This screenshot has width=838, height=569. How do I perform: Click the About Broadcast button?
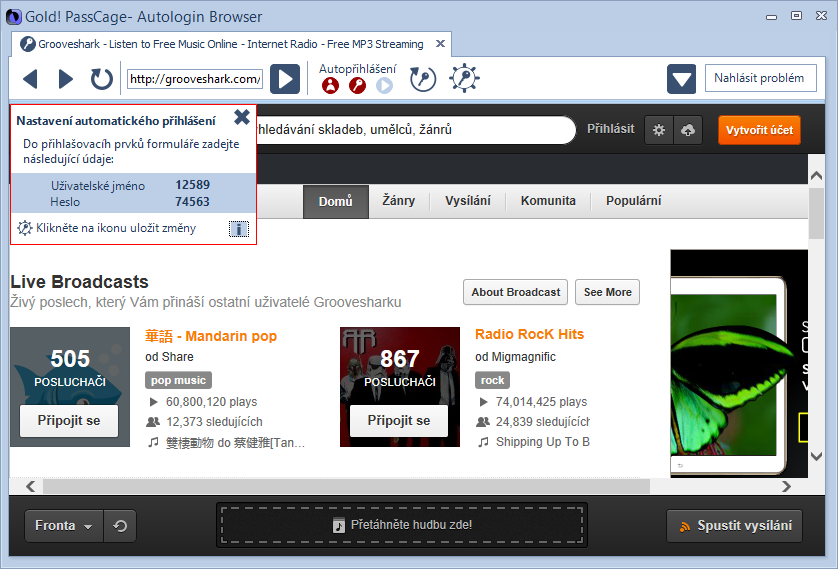coord(515,292)
